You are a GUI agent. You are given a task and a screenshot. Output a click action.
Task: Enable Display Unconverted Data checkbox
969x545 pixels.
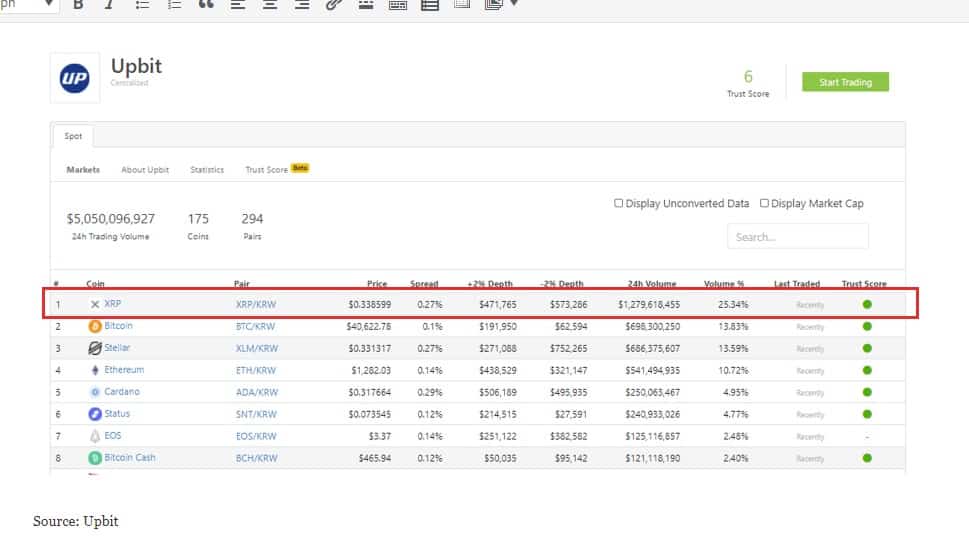coord(618,203)
